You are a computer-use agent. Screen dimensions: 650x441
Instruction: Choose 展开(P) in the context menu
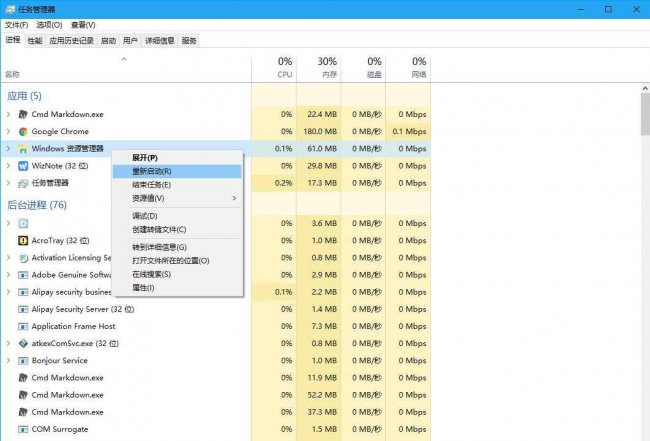(177, 158)
